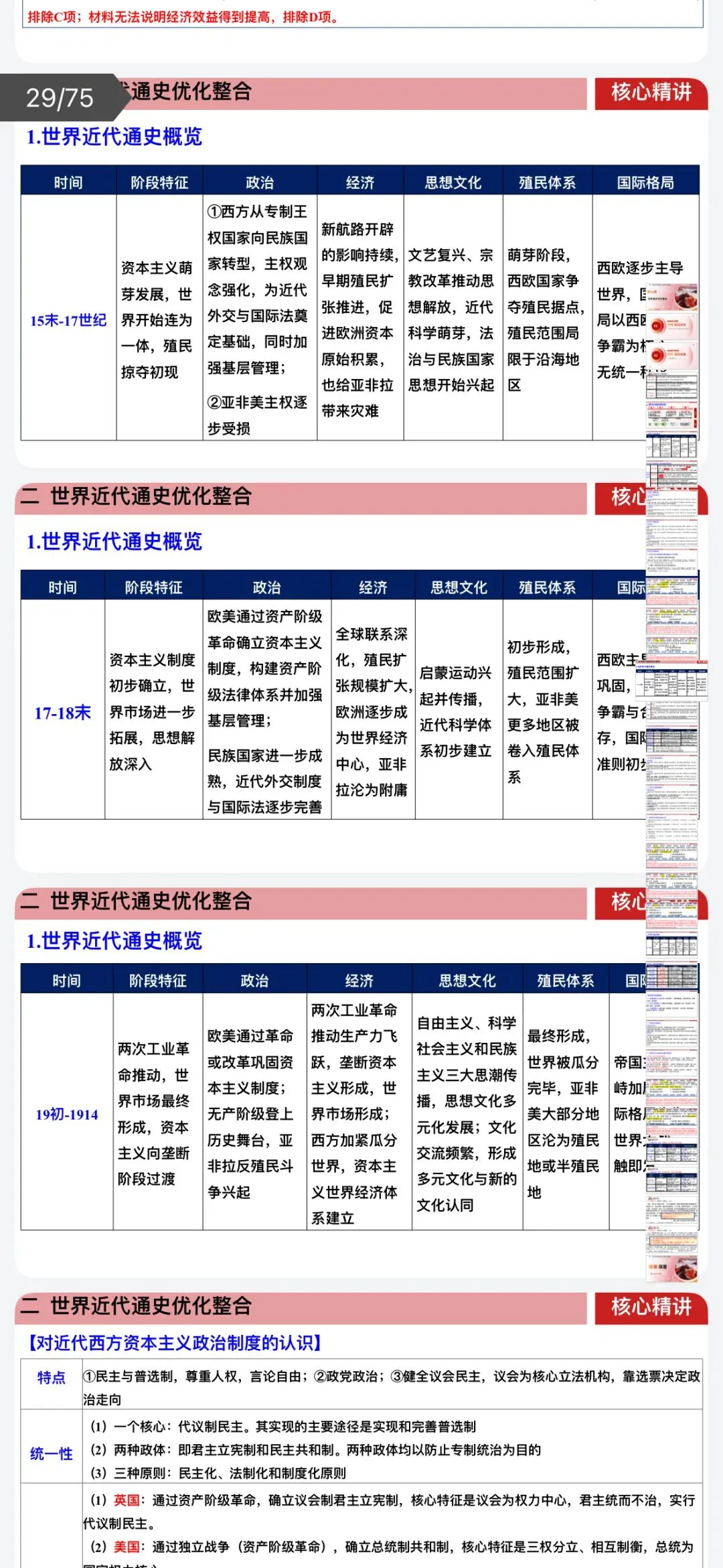723x1568 pixels.
Task: Click the ①西方从专制王权国家 politics paragraph
Action: [x=258, y=289]
